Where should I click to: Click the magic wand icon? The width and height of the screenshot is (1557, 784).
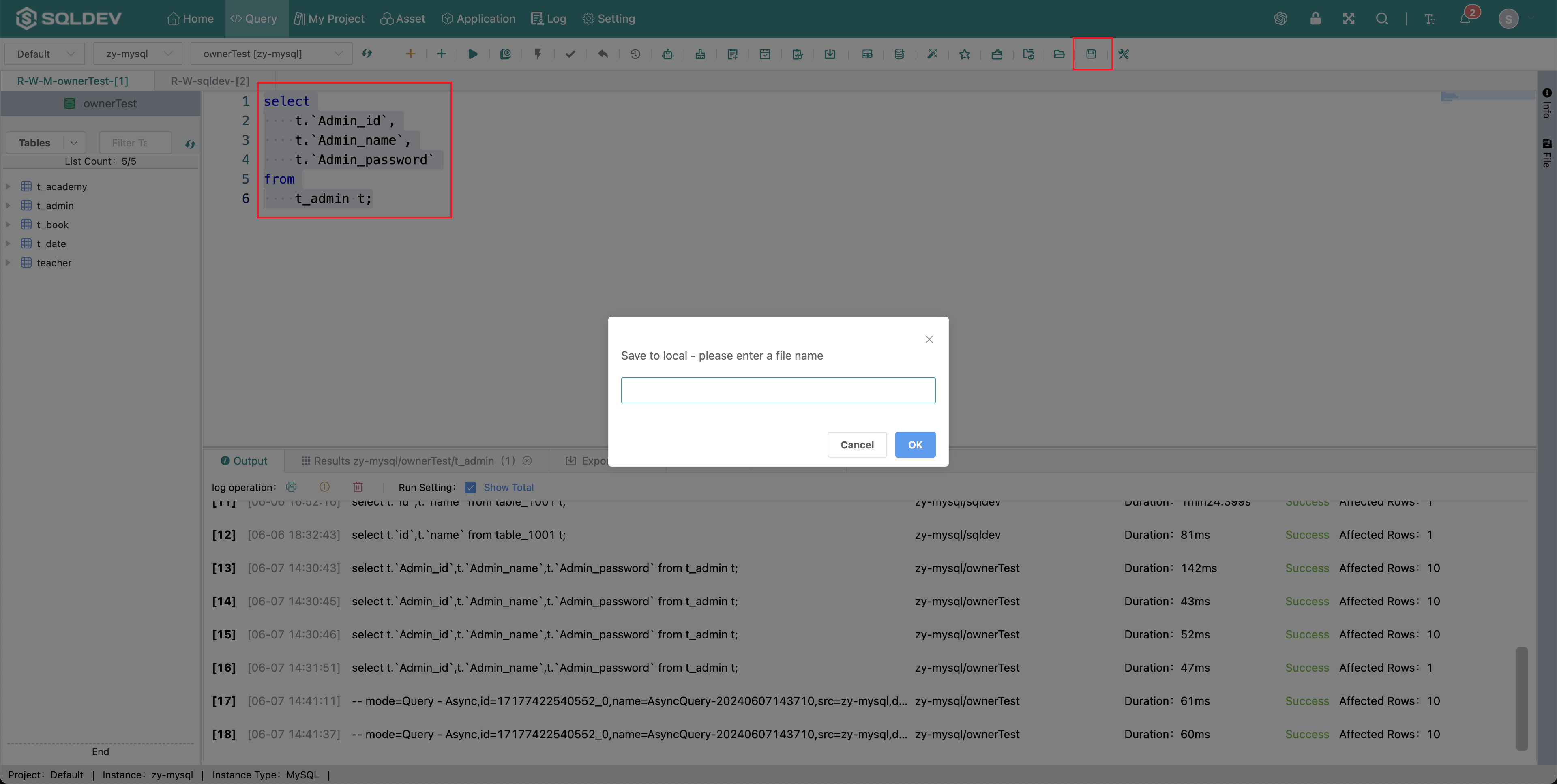click(x=932, y=54)
